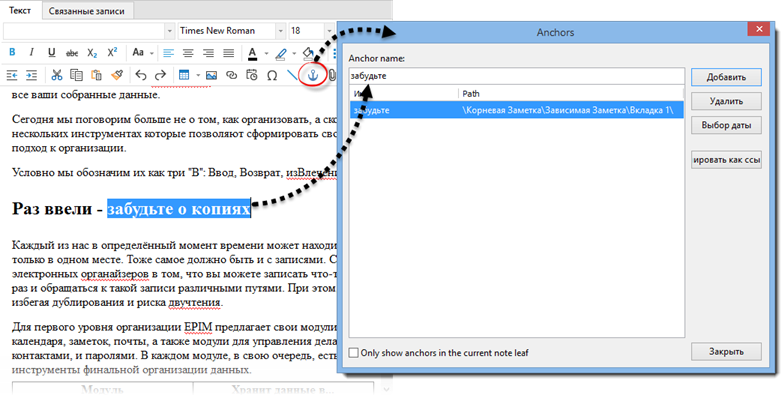Click the Удалить button
782x395 pixels.
click(726, 101)
